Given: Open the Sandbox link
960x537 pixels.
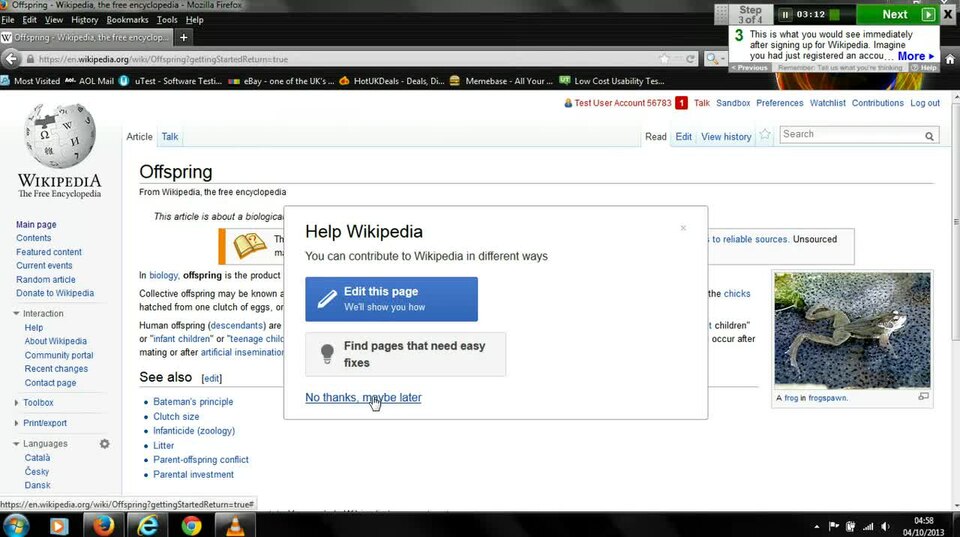Looking at the screenshot, I should coord(733,103).
